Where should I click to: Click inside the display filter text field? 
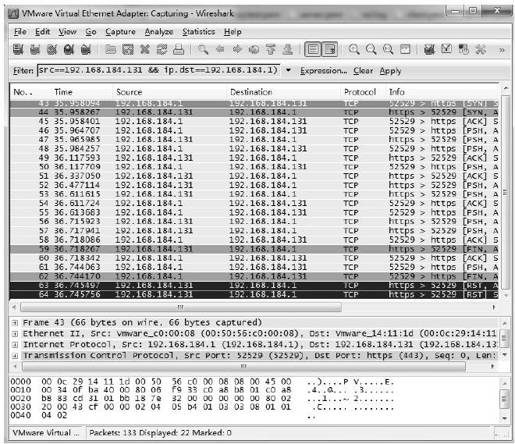click(x=158, y=70)
